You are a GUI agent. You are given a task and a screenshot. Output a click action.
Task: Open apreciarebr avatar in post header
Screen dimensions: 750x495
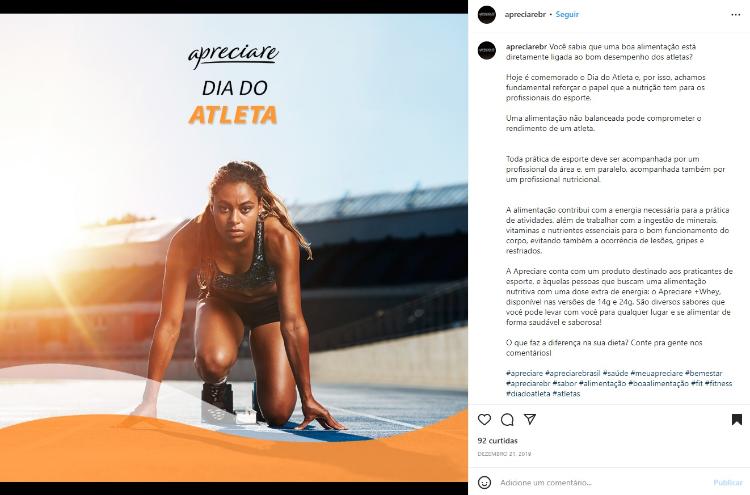point(486,15)
